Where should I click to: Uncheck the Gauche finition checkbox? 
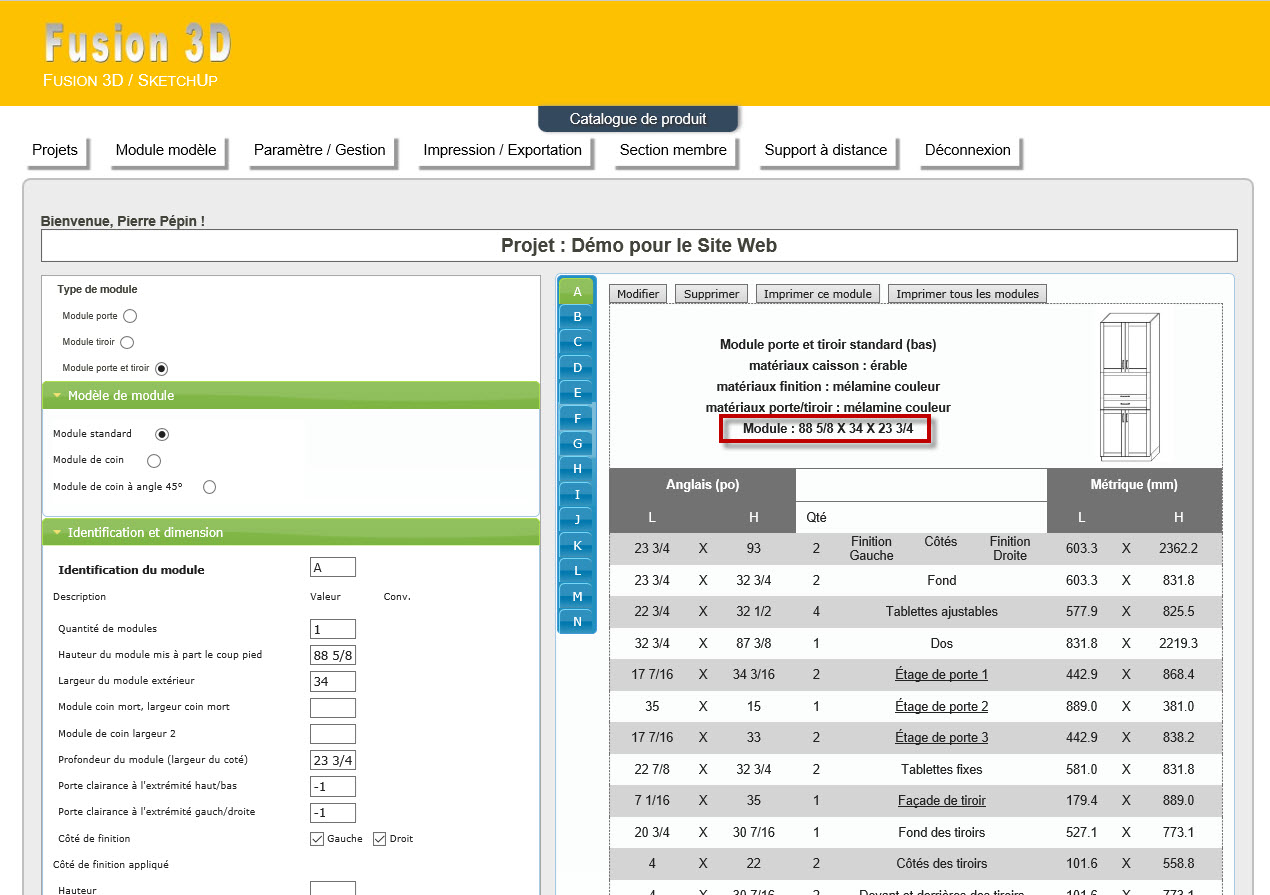[x=317, y=839]
